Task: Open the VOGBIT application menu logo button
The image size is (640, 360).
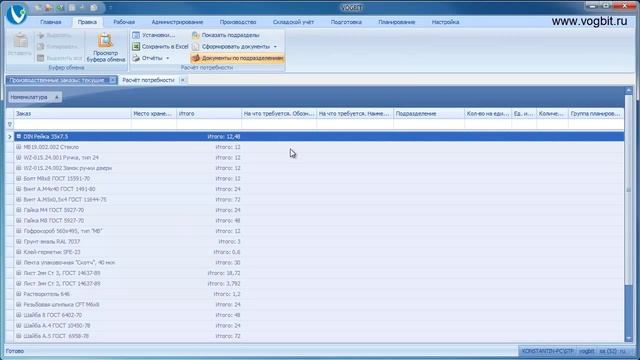Action: [16, 14]
